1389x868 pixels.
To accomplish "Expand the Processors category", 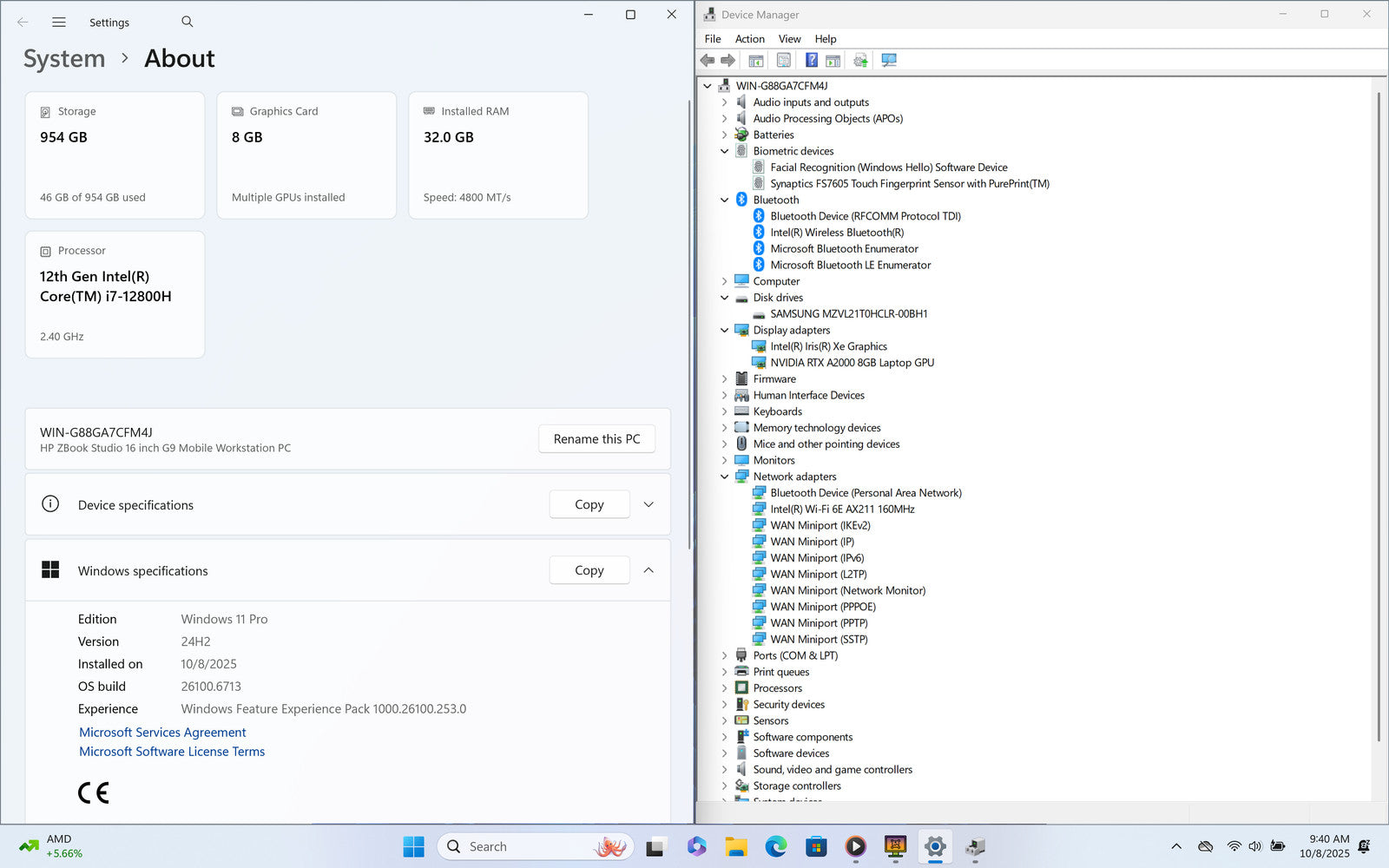I will tap(725, 688).
